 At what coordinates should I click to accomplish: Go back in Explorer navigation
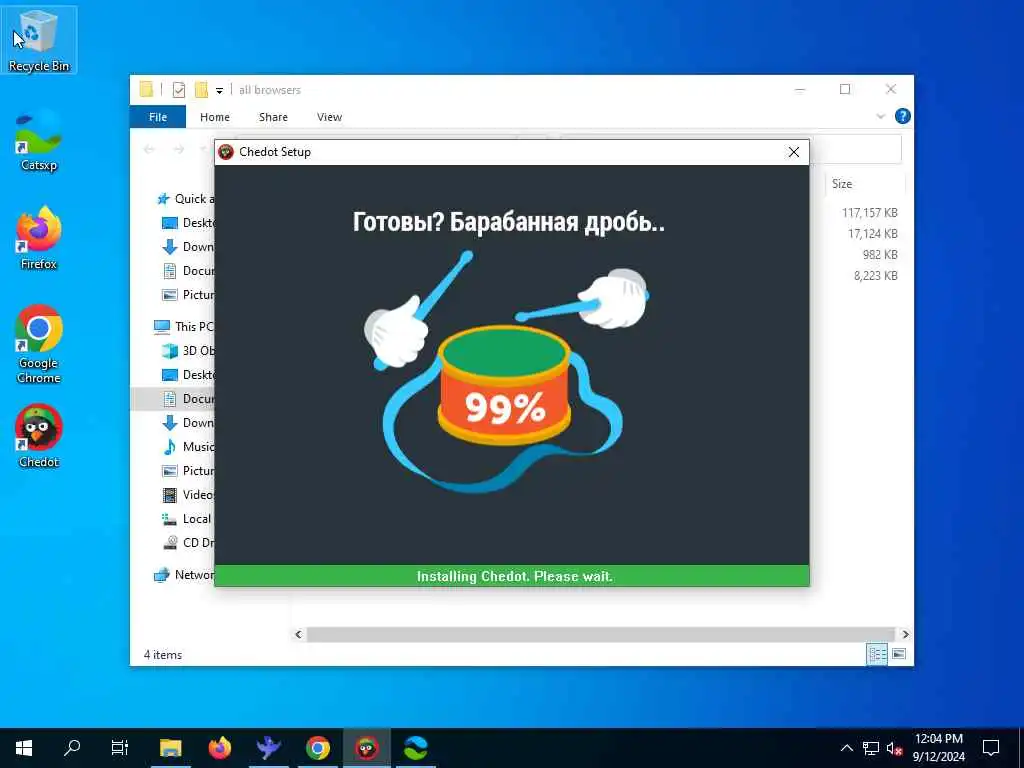[x=149, y=150]
